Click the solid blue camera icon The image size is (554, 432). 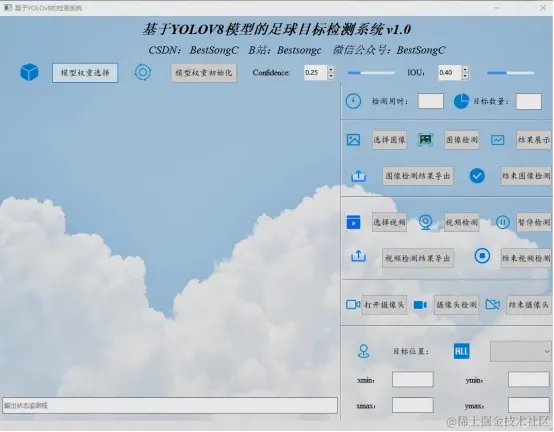point(420,305)
